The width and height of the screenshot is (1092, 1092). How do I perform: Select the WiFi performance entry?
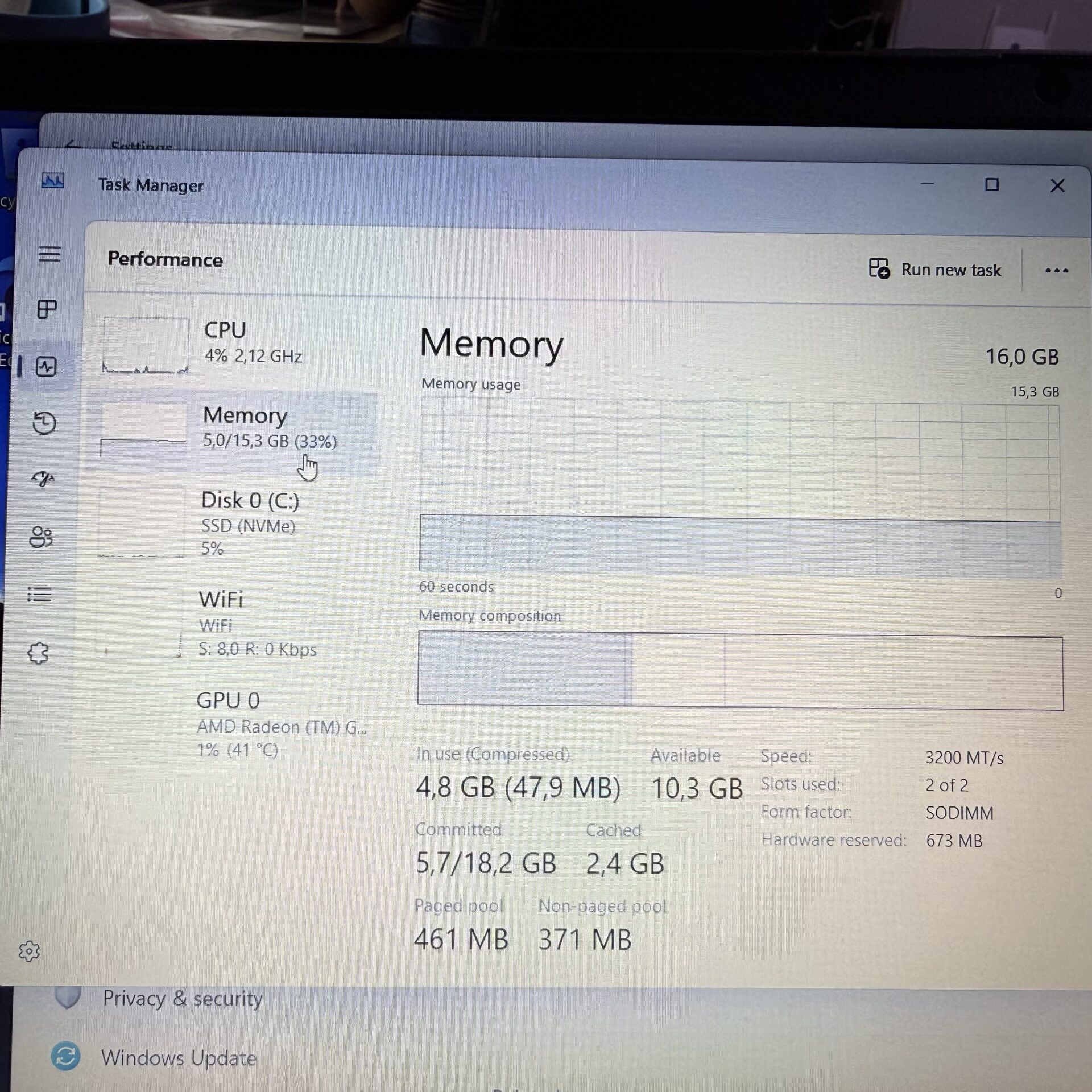point(233,624)
